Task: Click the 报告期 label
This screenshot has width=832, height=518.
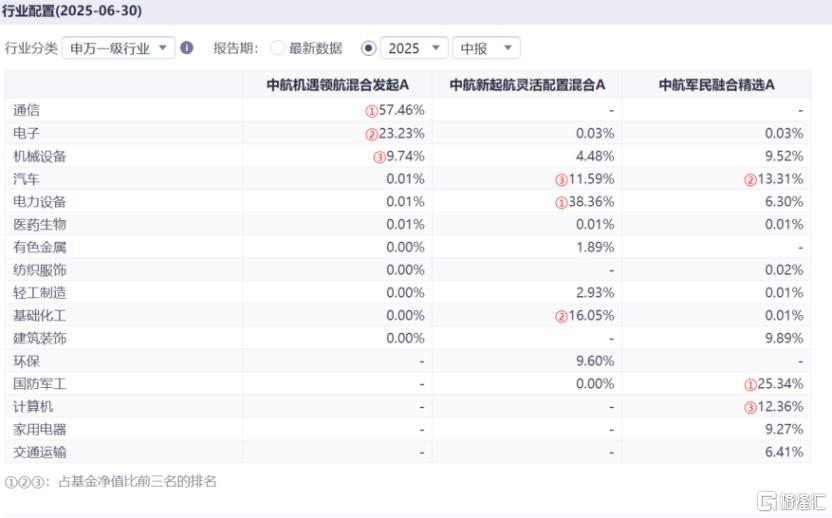Action: [x=236, y=48]
